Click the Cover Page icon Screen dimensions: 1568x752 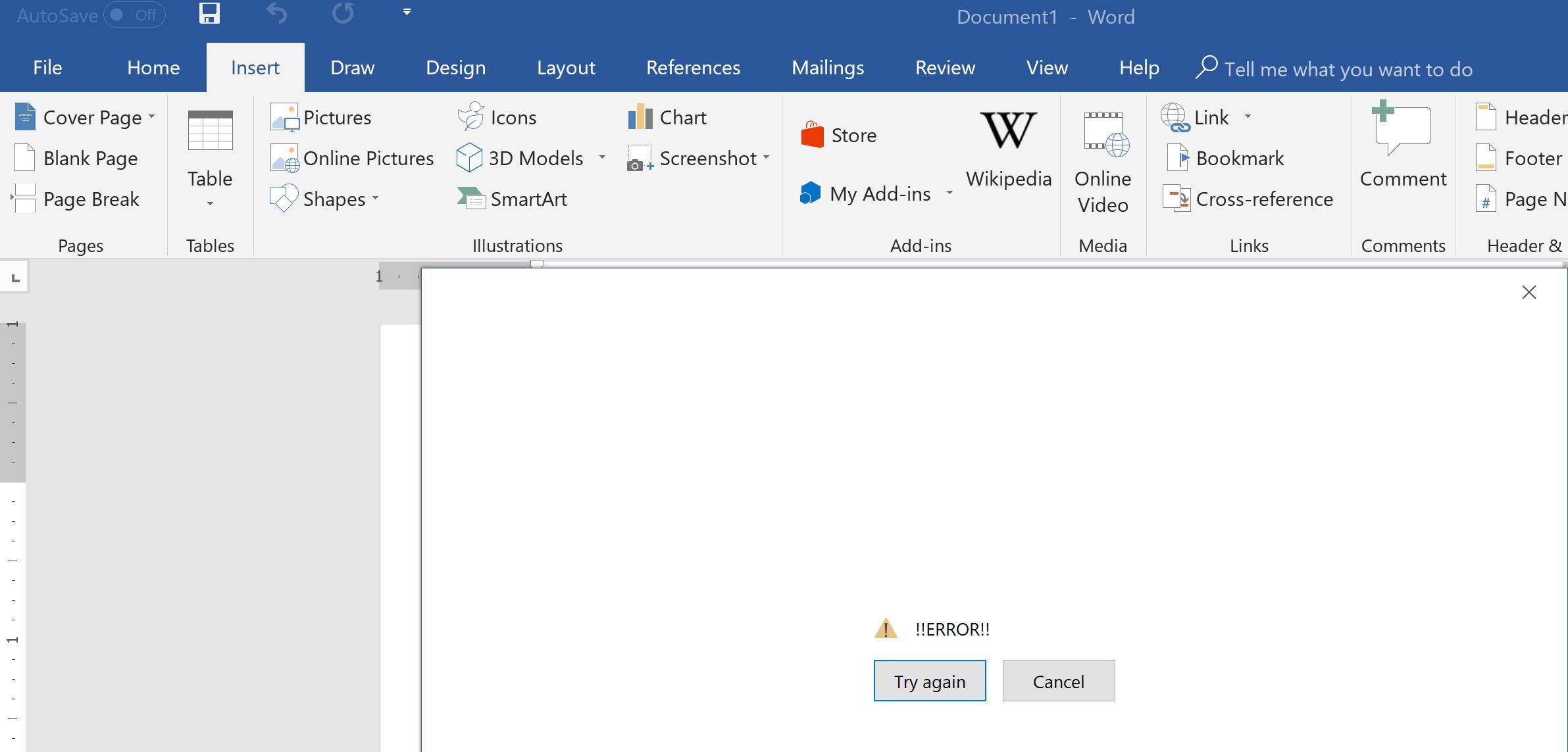(x=25, y=117)
